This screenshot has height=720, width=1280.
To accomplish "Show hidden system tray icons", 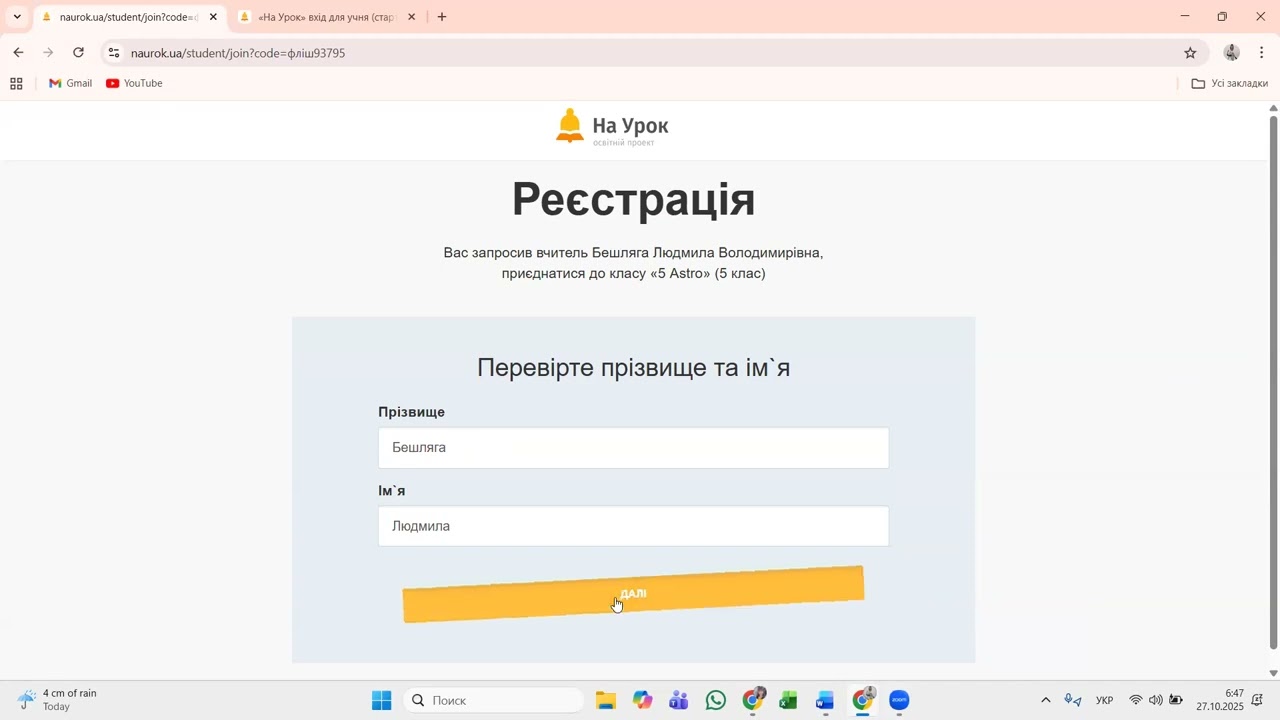I will point(1046,701).
